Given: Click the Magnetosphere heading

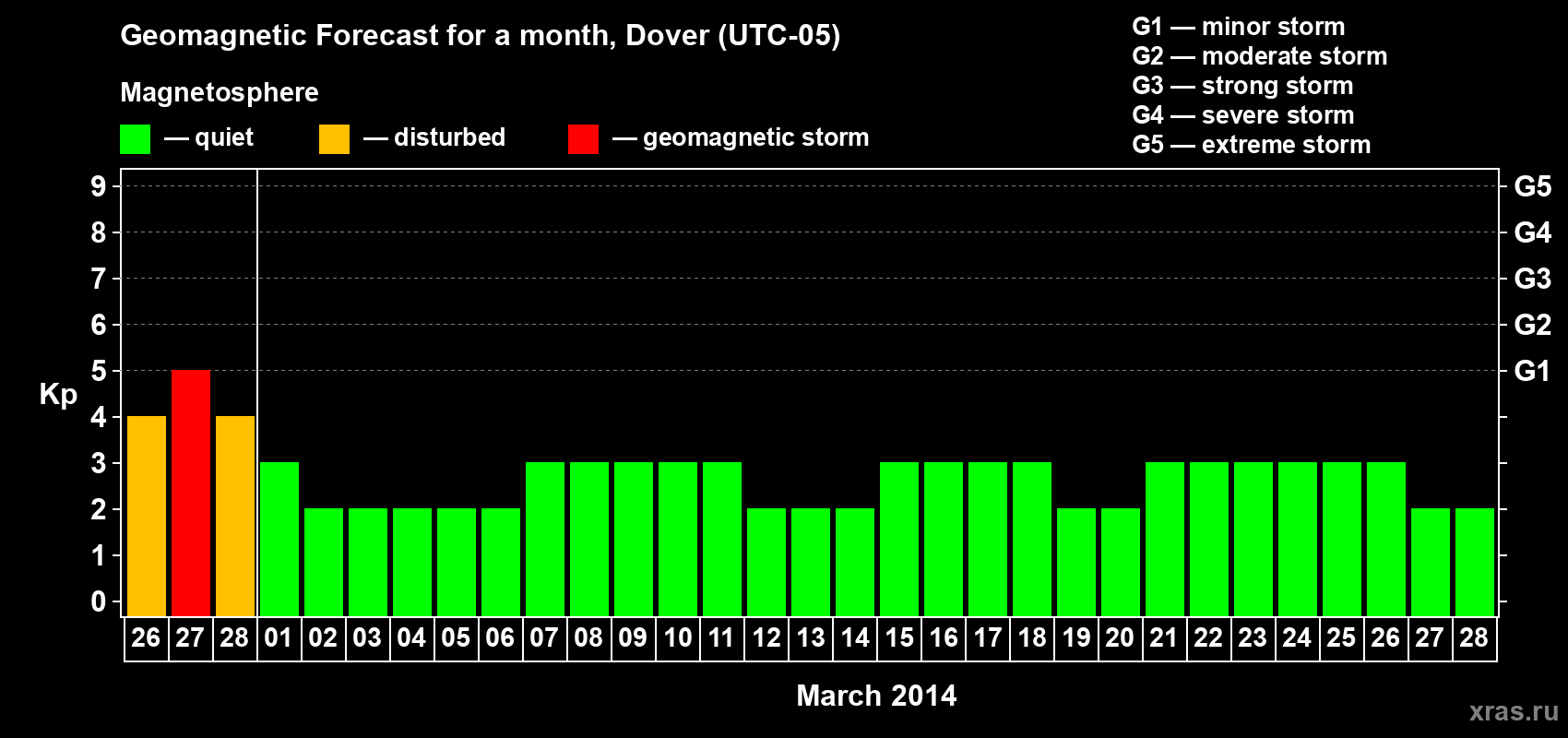Looking at the screenshot, I should [x=220, y=92].
